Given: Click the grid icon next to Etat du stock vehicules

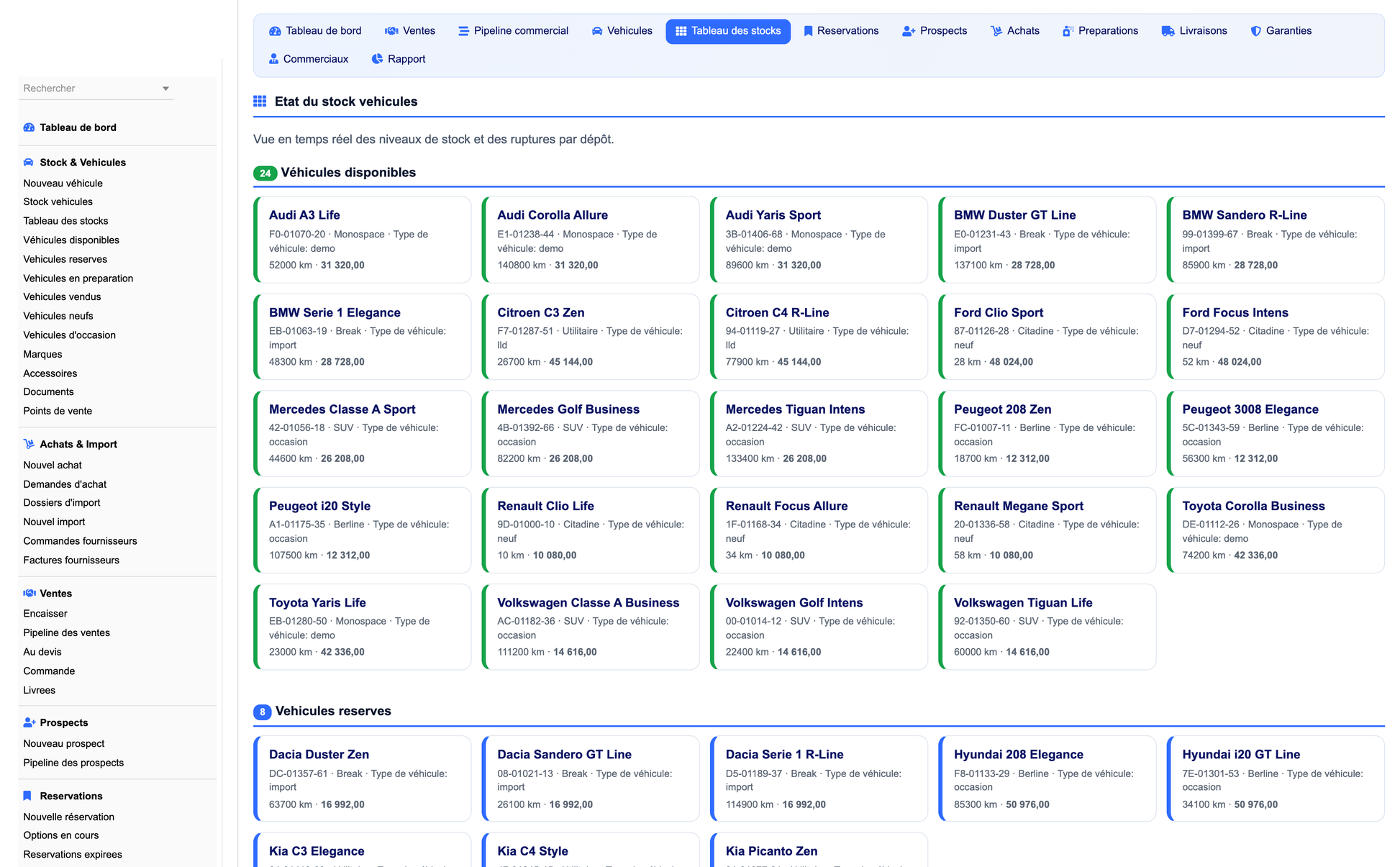Looking at the screenshot, I should 260,101.
